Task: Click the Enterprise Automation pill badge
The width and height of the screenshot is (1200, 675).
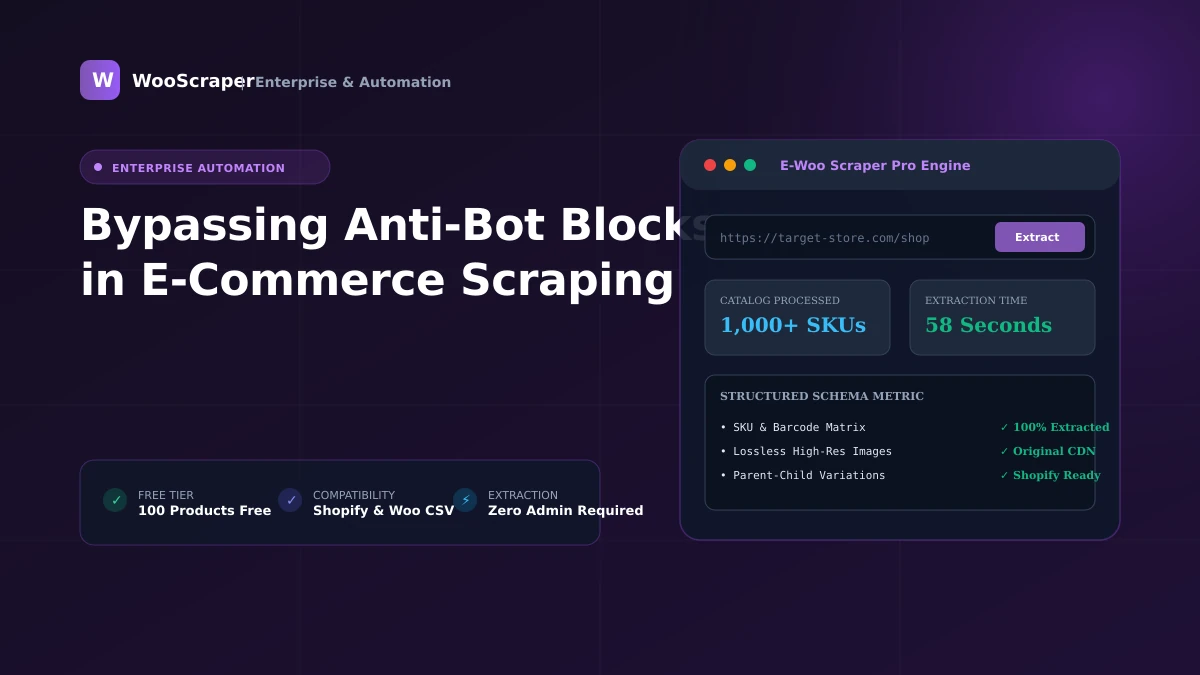Action: [205, 167]
